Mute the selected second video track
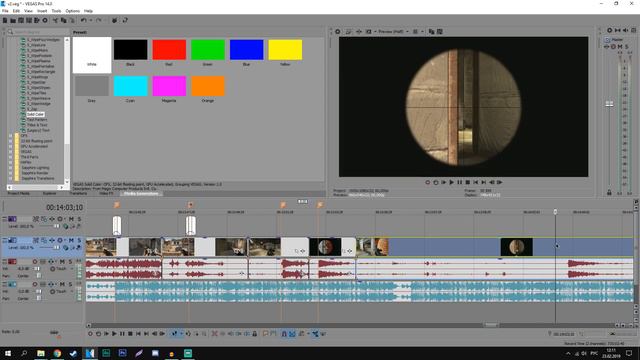The height and width of the screenshot is (360, 640). (x=71, y=240)
